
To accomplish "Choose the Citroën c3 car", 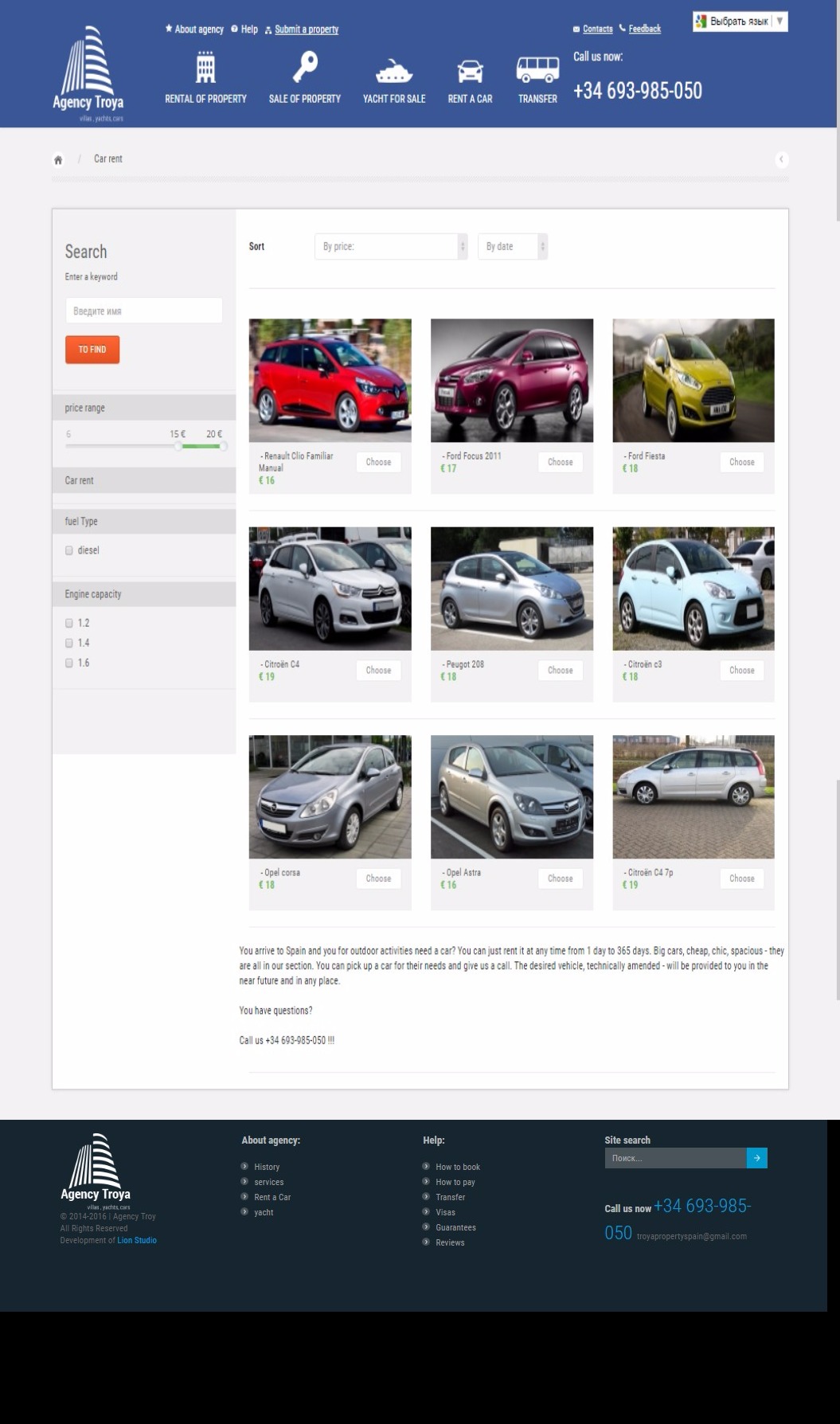I will click(x=741, y=670).
